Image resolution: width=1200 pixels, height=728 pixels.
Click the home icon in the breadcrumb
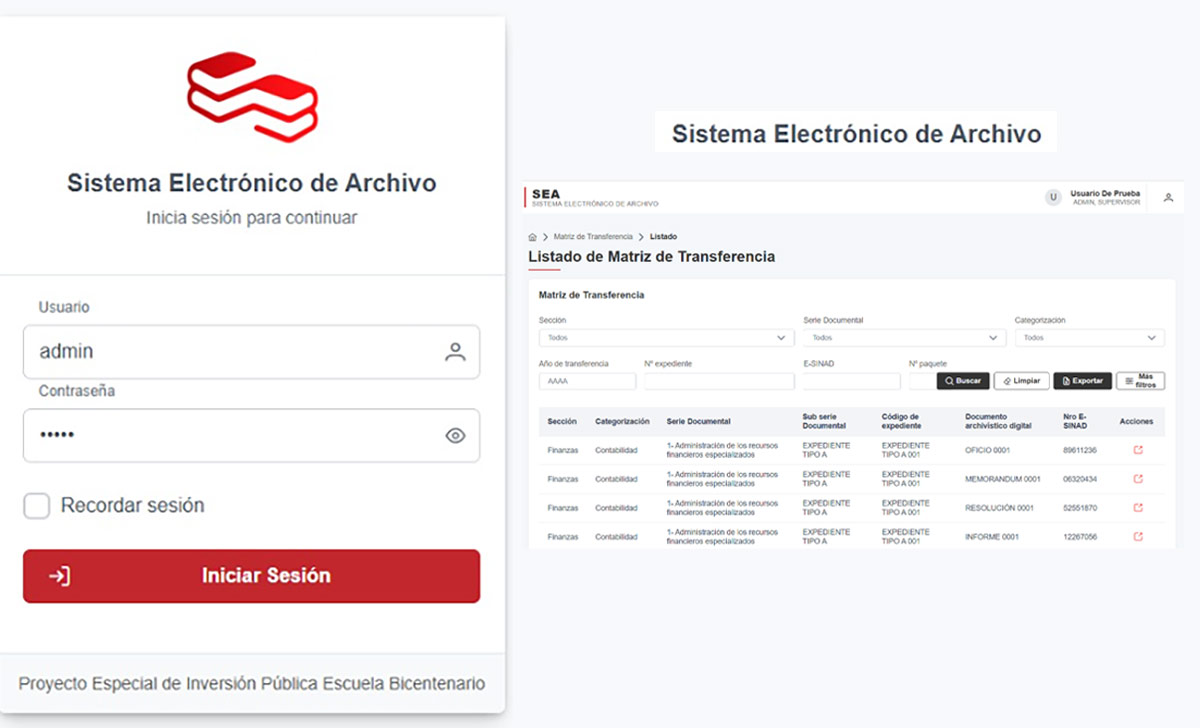(x=532, y=237)
